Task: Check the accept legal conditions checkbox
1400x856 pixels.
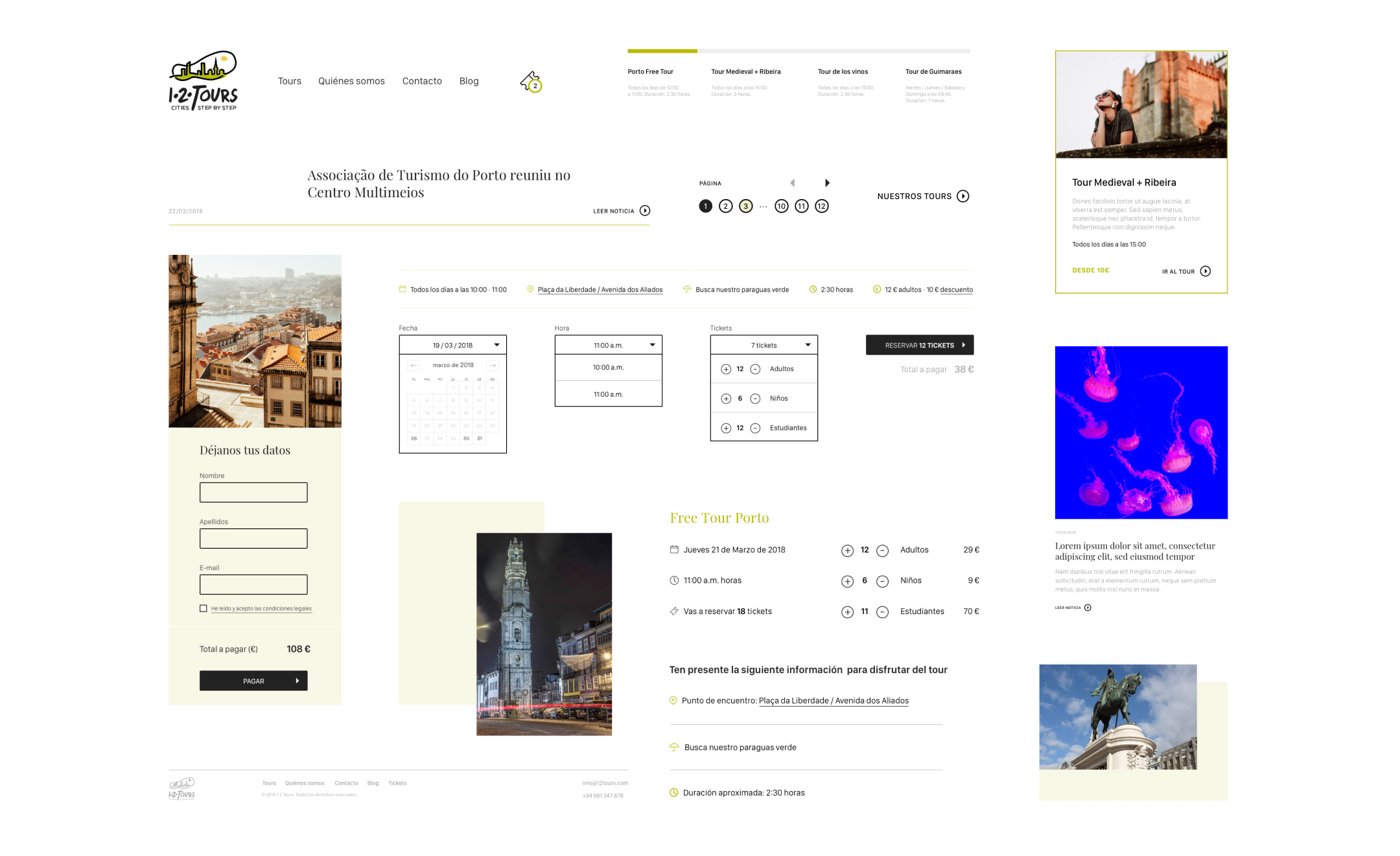Action: coord(204,608)
